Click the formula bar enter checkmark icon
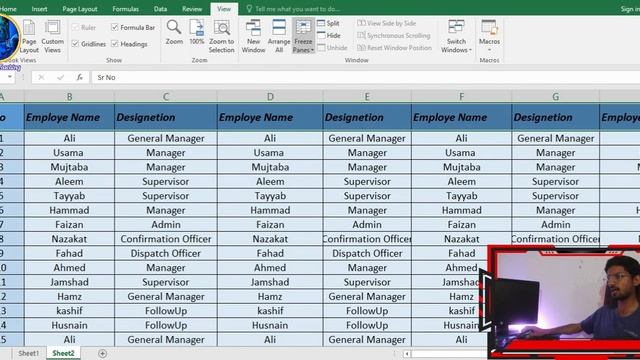640x360 pixels. click(x=60, y=77)
